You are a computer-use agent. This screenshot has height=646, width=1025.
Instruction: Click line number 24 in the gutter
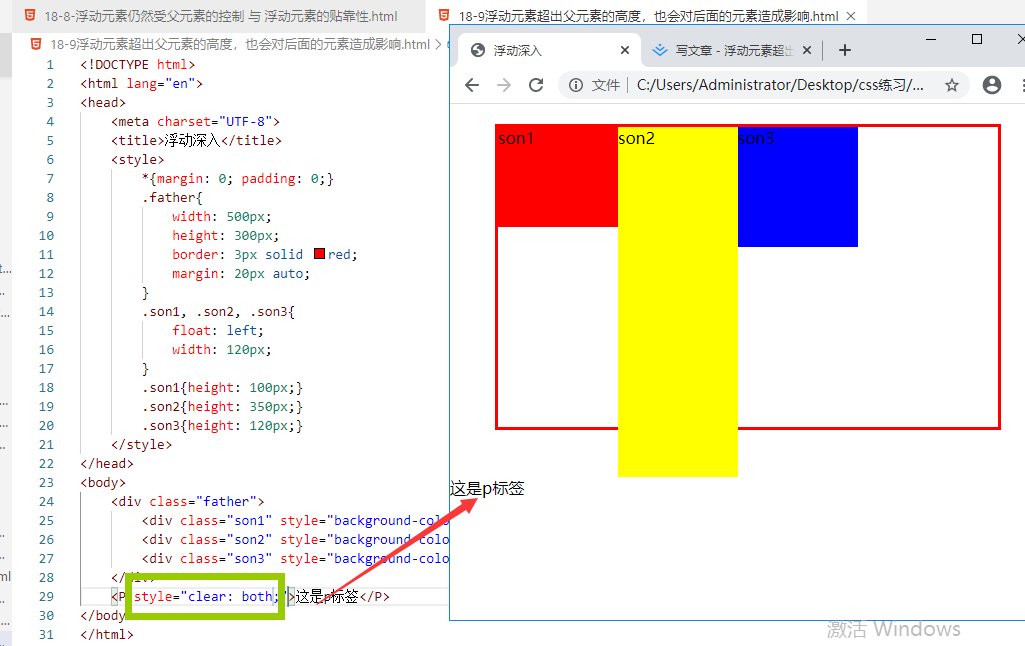point(46,502)
